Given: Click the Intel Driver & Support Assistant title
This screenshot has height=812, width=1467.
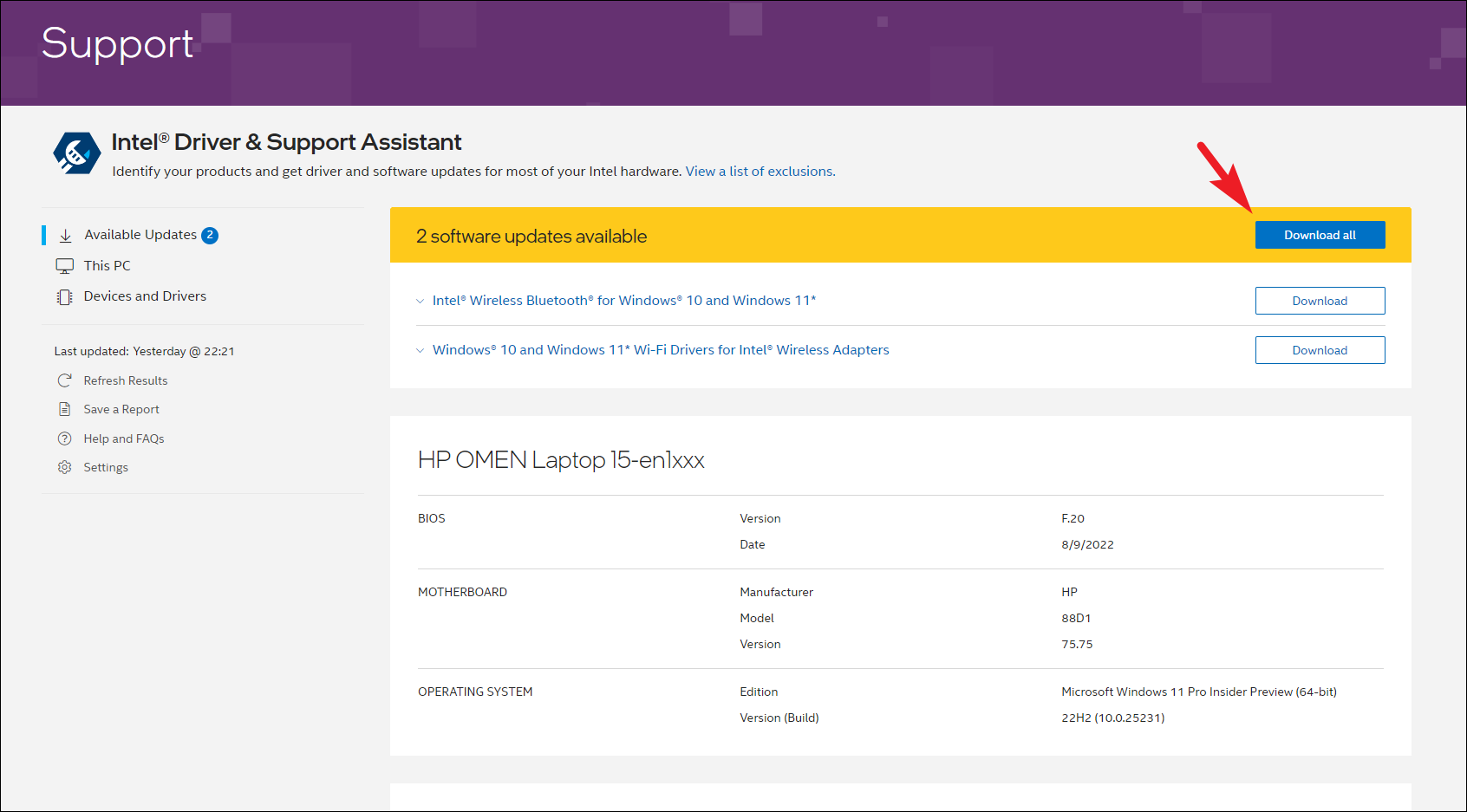Looking at the screenshot, I should (286, 142).
